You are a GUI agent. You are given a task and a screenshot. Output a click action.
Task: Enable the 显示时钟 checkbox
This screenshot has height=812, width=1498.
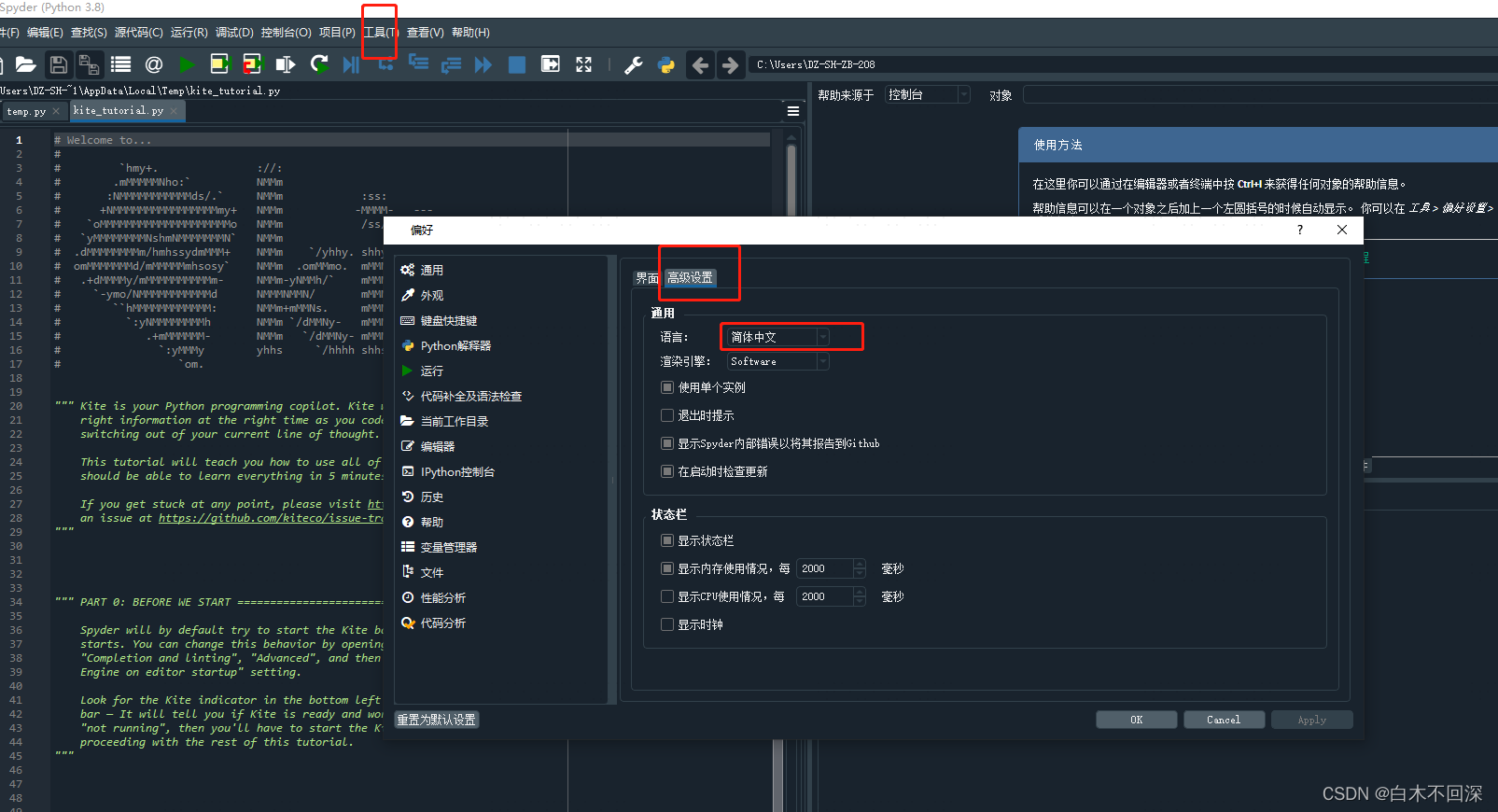click(x=667, y=624)
